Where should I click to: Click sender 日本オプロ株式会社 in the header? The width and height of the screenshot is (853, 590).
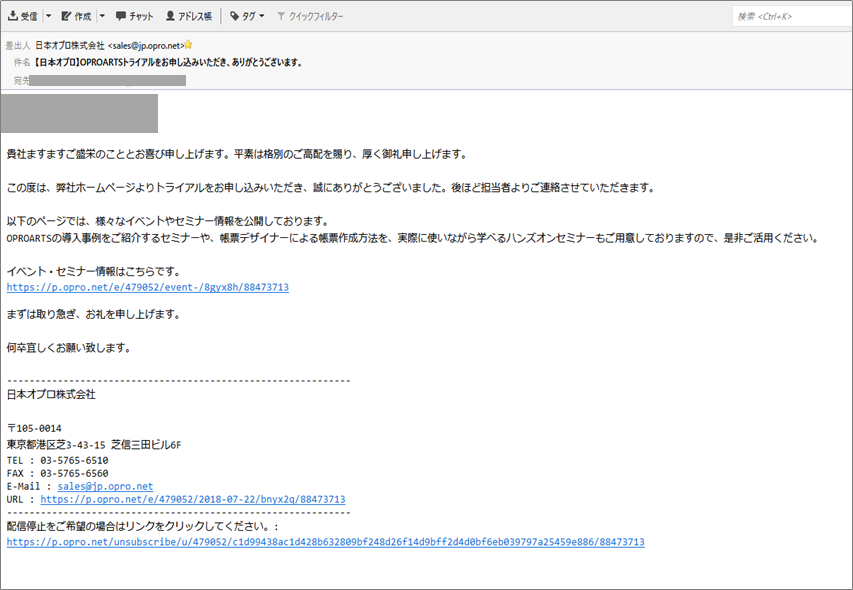[x=70, y=45]
